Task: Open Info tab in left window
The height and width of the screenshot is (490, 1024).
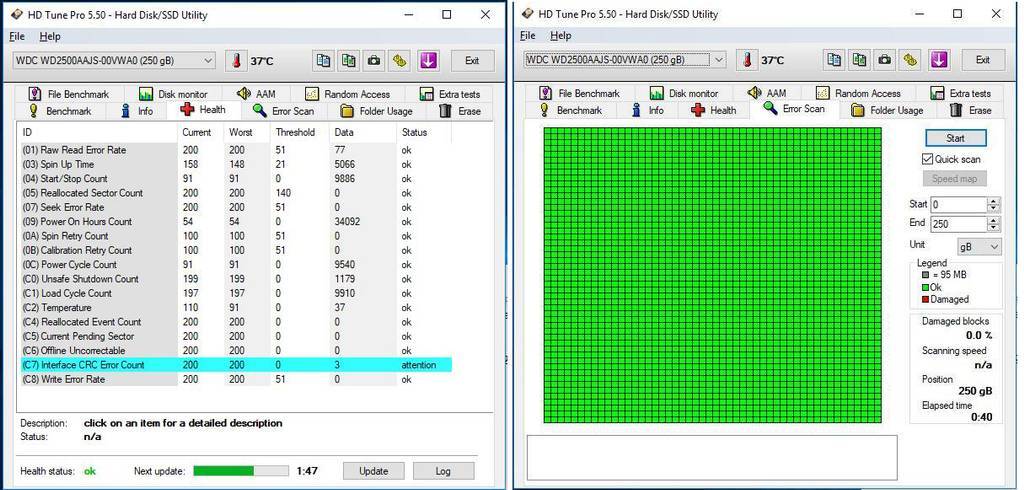Action: click(137, 111)
